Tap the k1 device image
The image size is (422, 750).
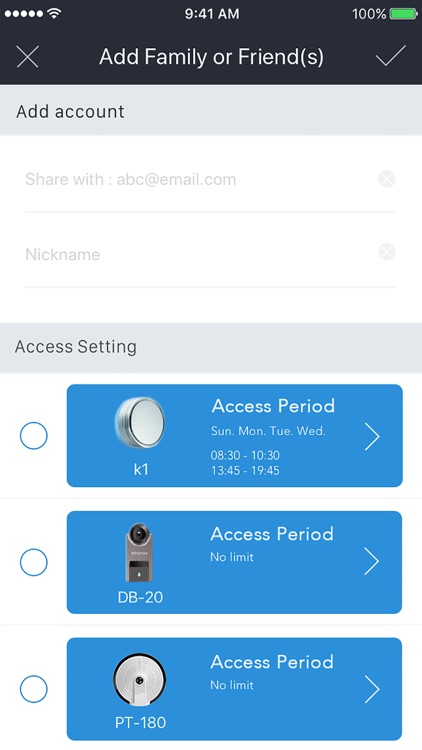click(140, 422)
